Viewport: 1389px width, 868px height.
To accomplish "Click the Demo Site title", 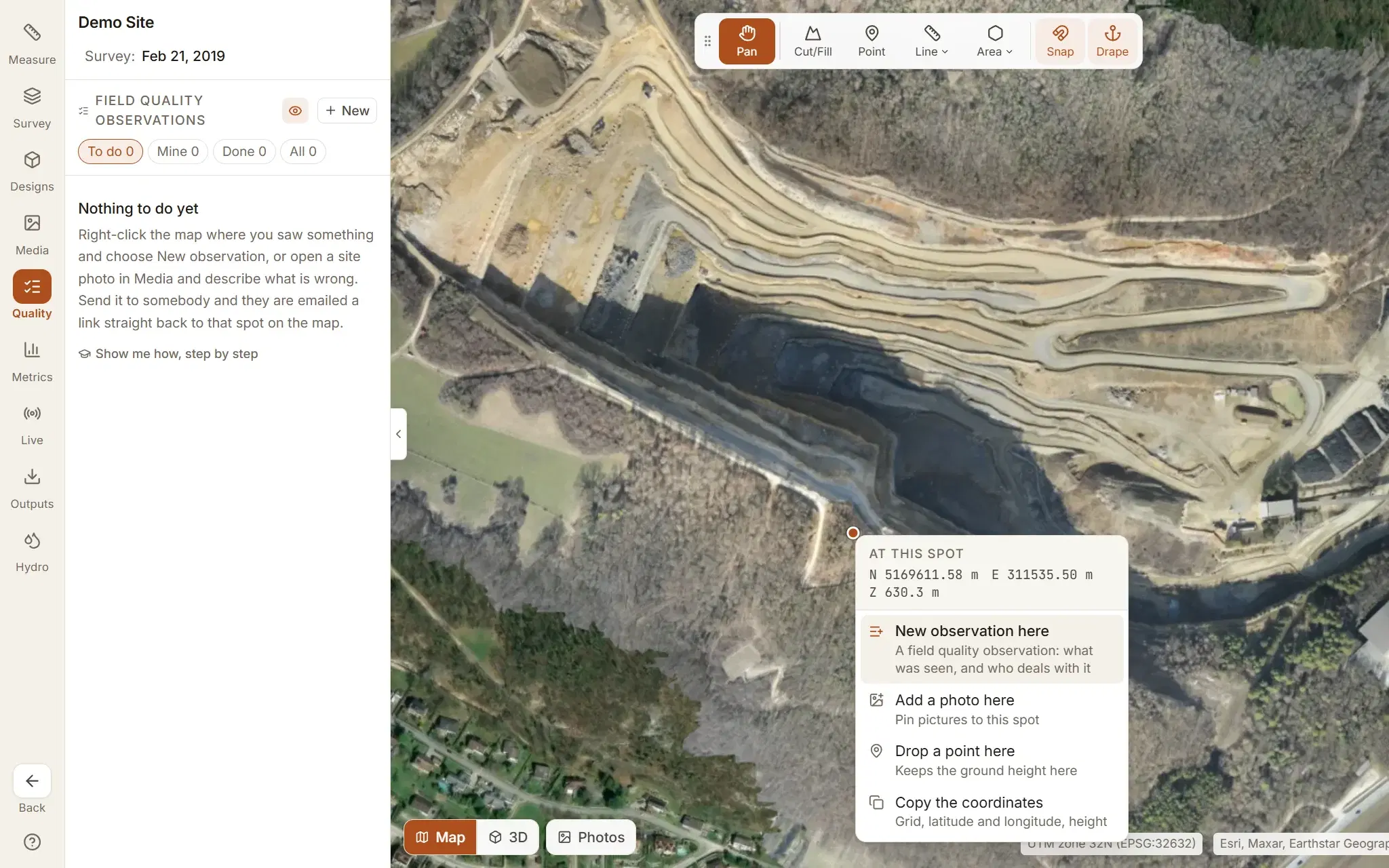I will [x=116, y=22].
